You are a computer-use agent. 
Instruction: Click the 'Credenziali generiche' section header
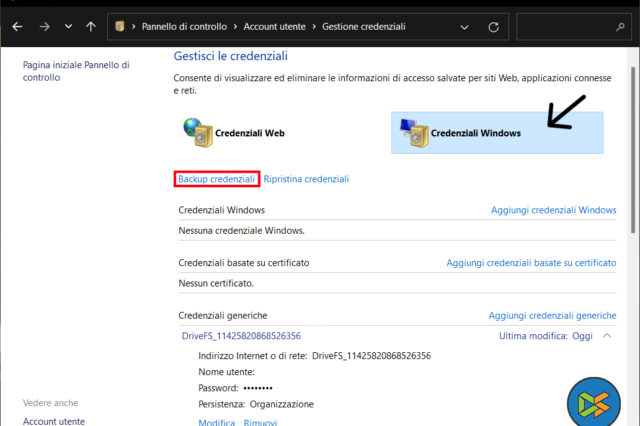coord(223,315)
